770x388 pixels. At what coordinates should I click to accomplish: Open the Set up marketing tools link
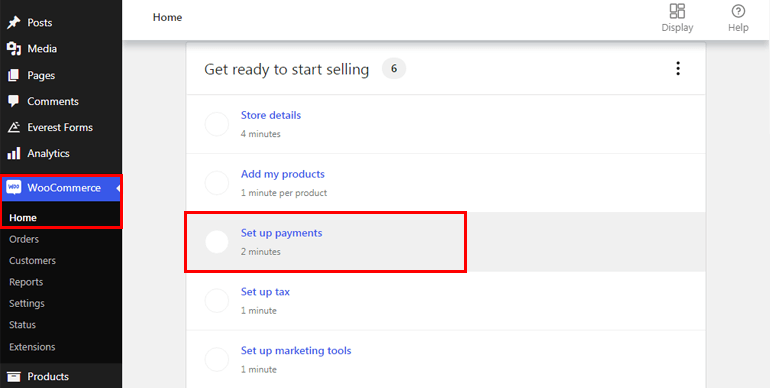(x=296, y=351)
